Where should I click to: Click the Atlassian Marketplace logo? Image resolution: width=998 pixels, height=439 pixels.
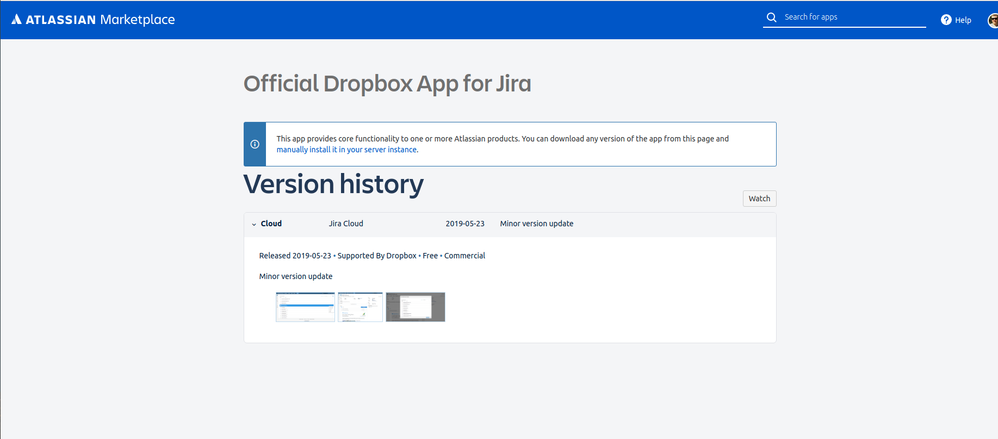(93, 20)
